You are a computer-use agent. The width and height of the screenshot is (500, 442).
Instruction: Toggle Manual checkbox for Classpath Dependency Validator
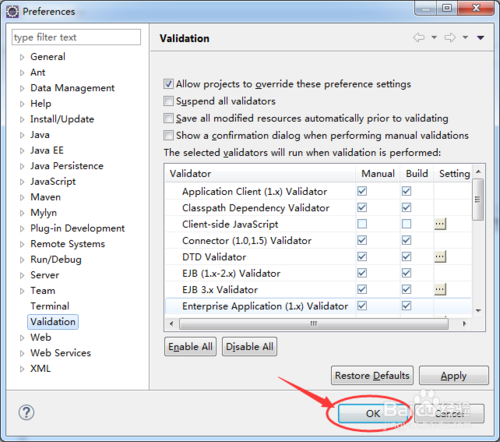pos(362,207)
